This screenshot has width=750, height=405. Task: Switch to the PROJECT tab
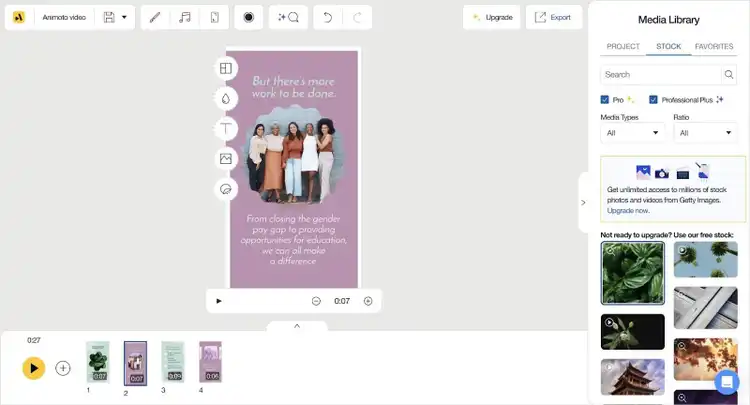pyautogui.click(x=623, y=46)
